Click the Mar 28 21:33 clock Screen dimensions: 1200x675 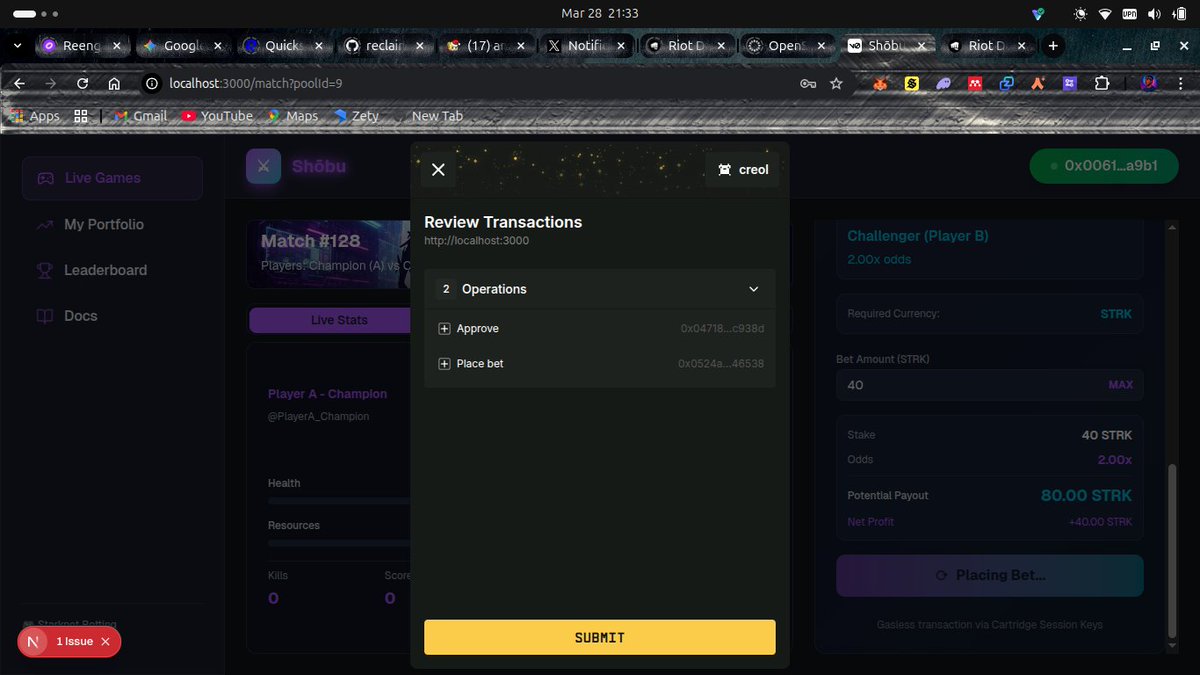[600, 14]
